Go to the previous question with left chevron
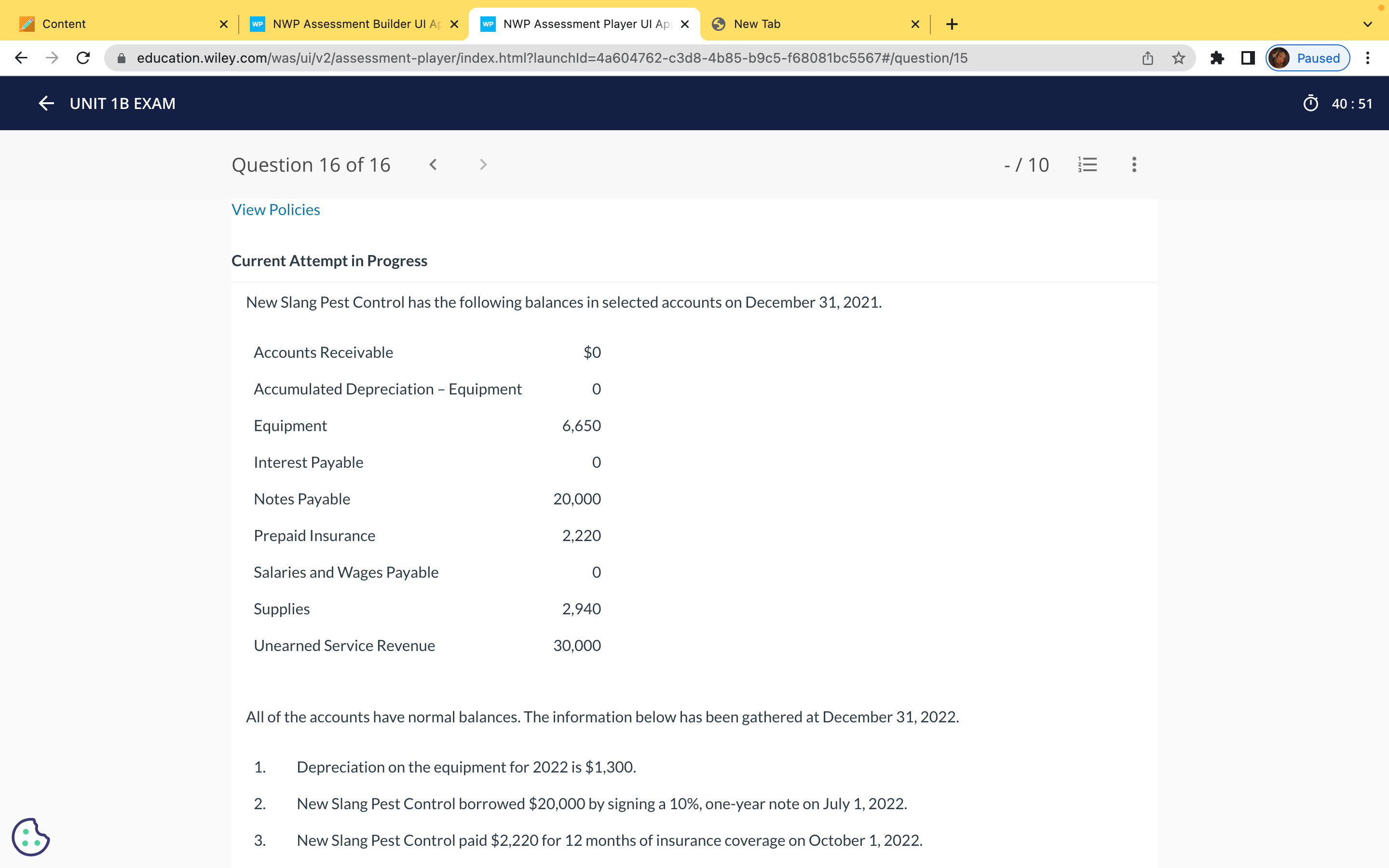 [x=434, y=165]
